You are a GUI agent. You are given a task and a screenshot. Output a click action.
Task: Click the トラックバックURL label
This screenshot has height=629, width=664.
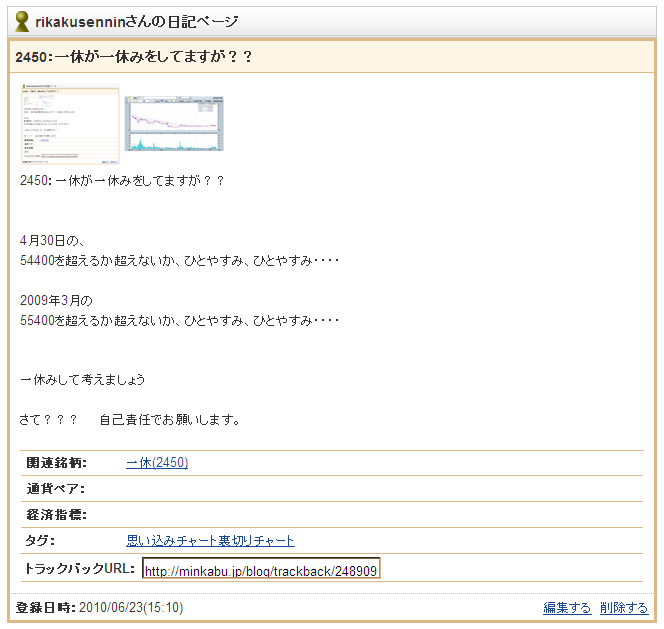tap(78, 568)
